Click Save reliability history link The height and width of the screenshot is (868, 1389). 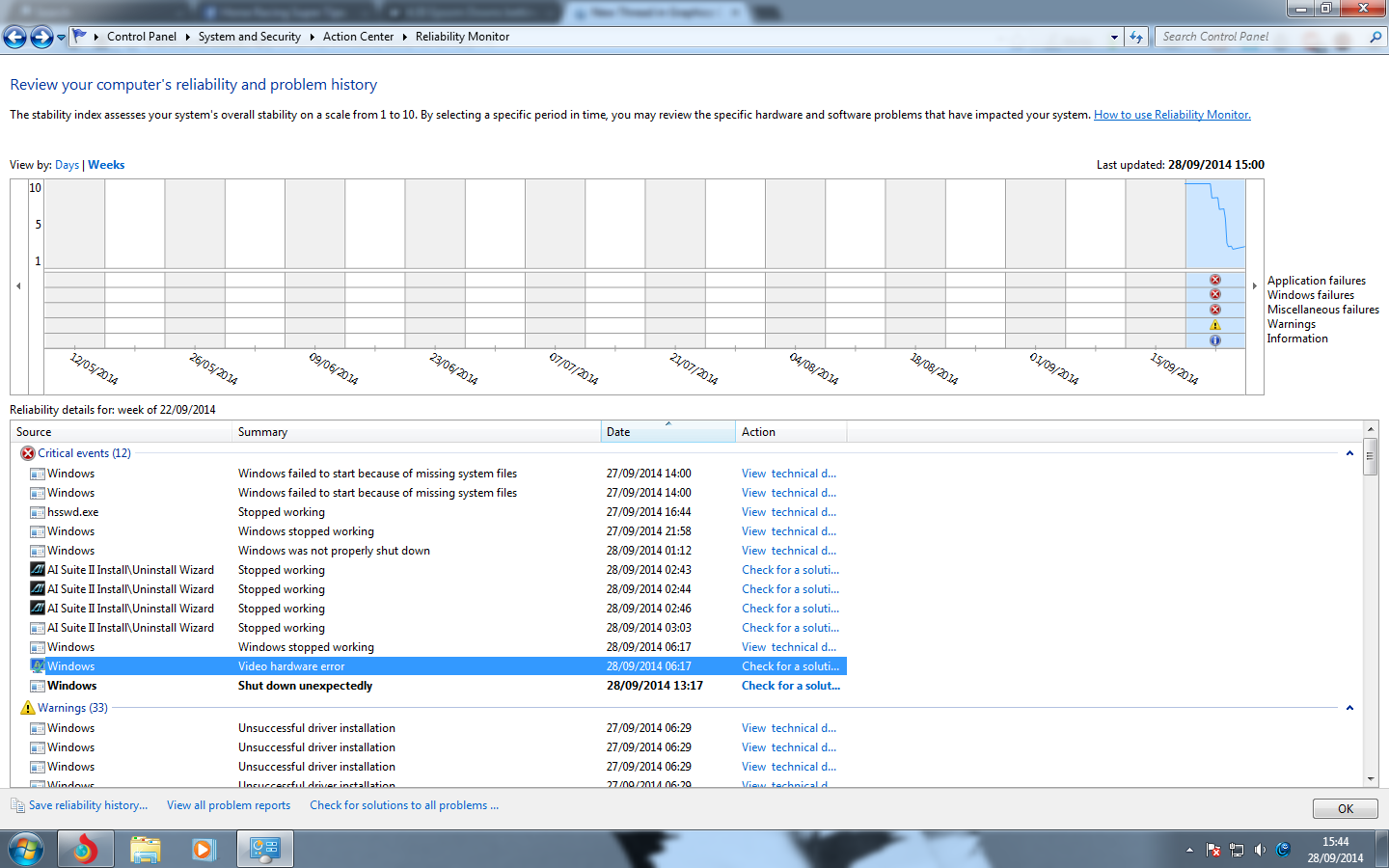pos(88,805)
